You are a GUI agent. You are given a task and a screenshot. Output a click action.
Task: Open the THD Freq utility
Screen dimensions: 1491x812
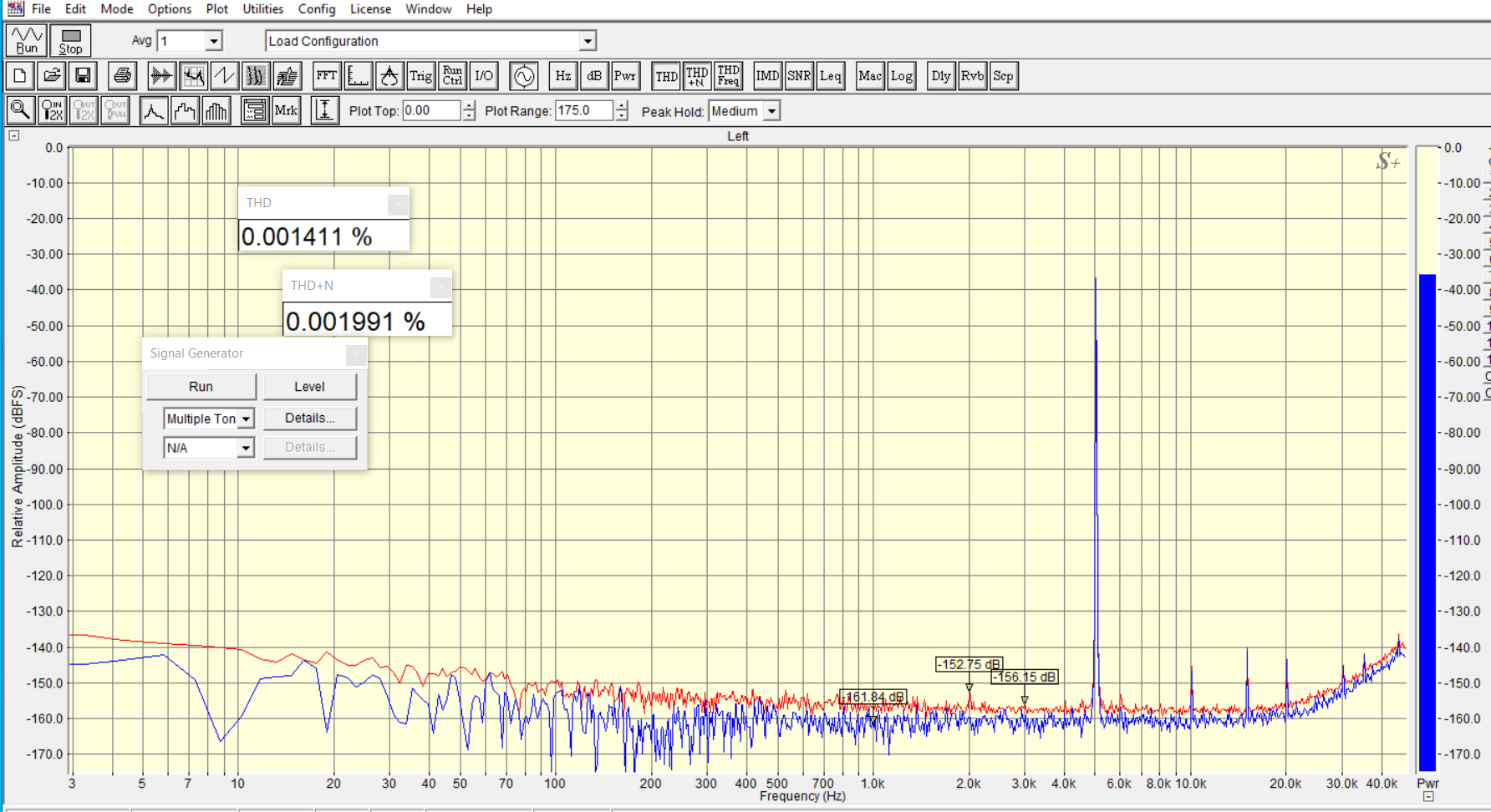[729, 76]
